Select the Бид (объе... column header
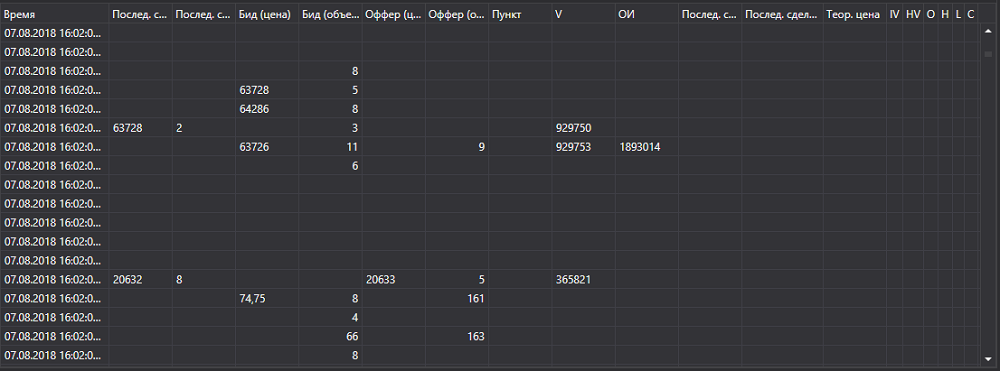This screenshot has width=1000, height=371. coord(330,14)
